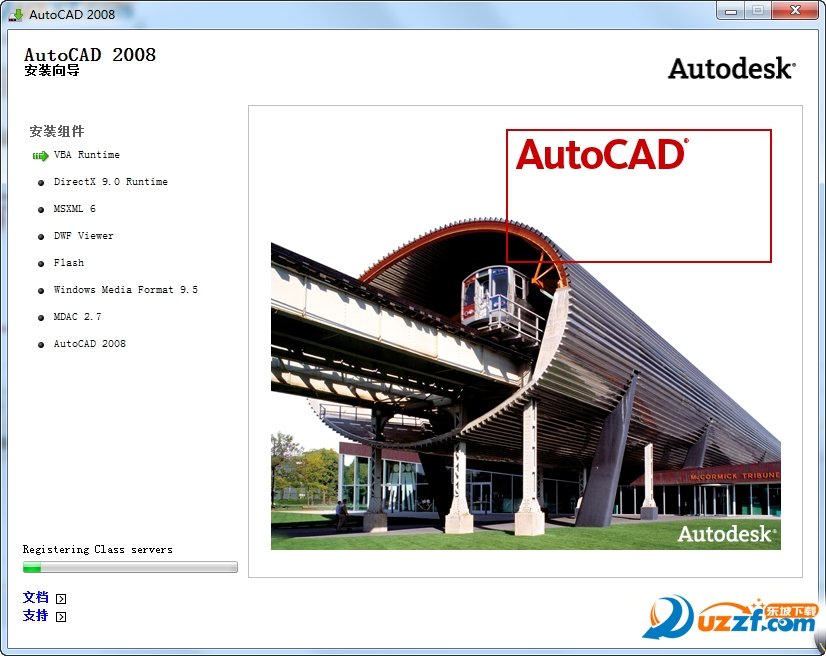The image size is (826, 656).
Task: Click the arrow icon next to 支持
Action: point(61,617)
